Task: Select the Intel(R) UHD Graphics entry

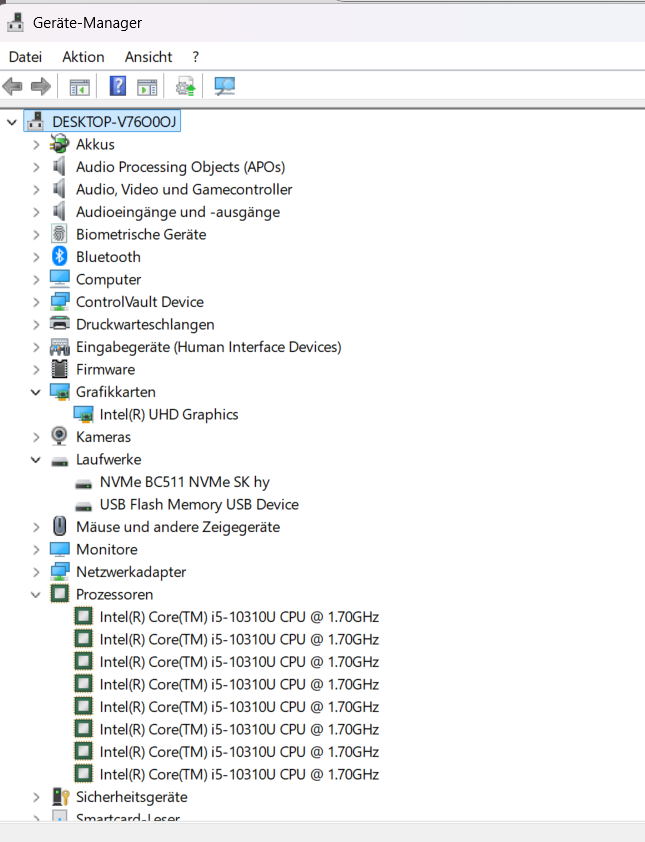Action: click(169, 414)
